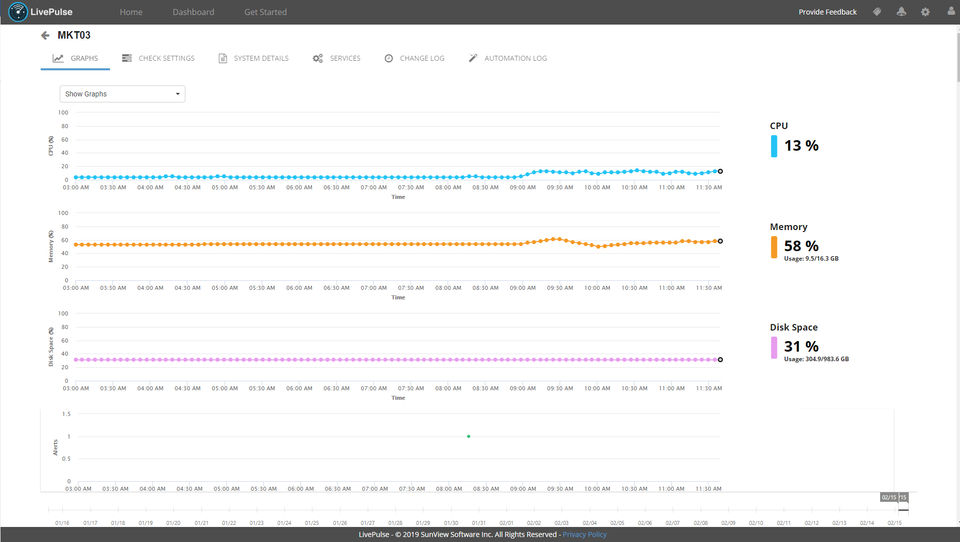Click the latest CPU graph data point

(x=720, y=171)
